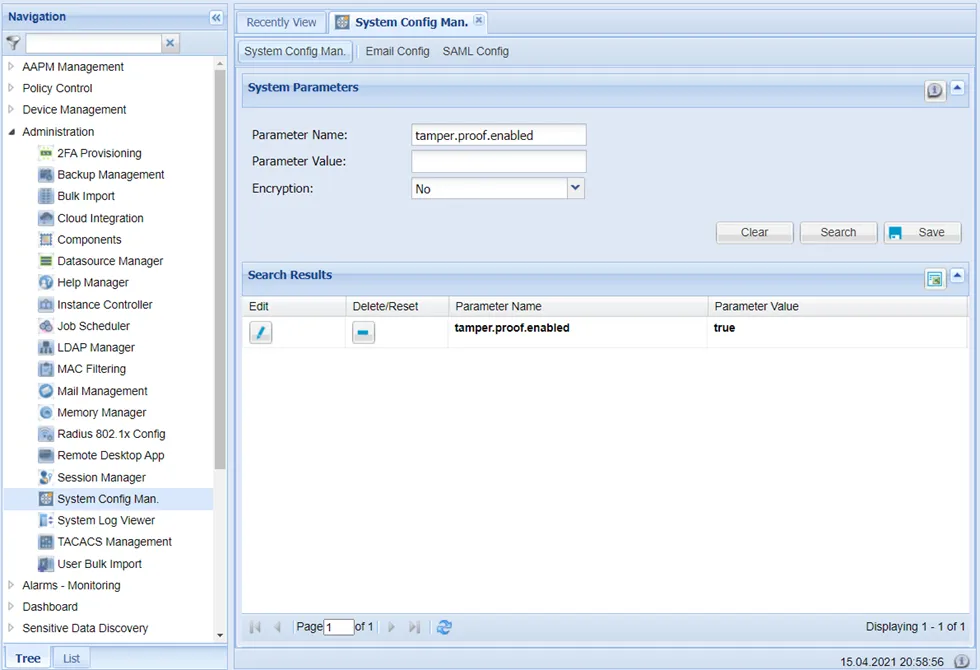Click the Parameter Value input field
The image size is (980, 670).
click(499, 161)
